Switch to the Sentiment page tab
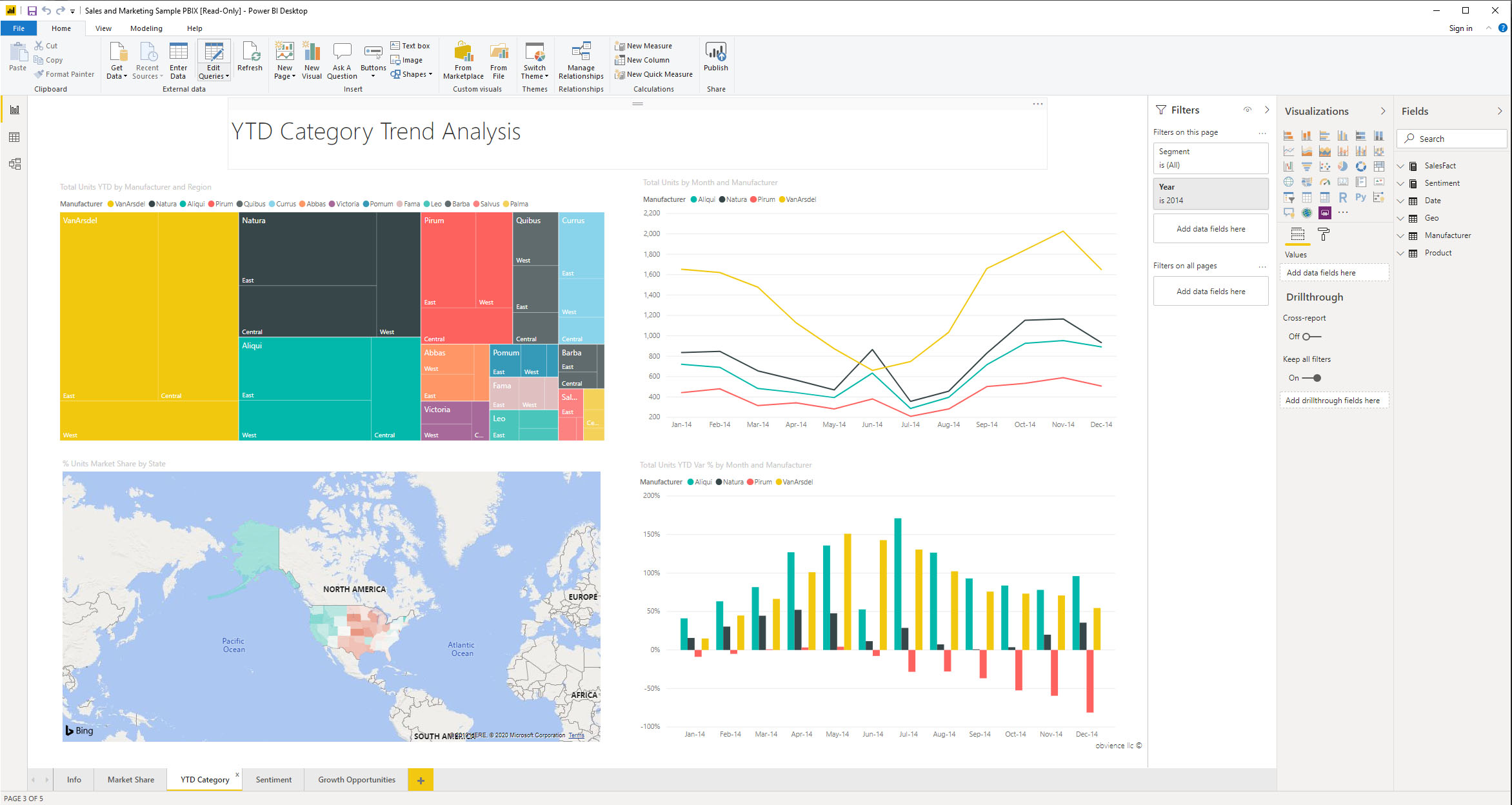1512x805 pixels. click(274, 779)
